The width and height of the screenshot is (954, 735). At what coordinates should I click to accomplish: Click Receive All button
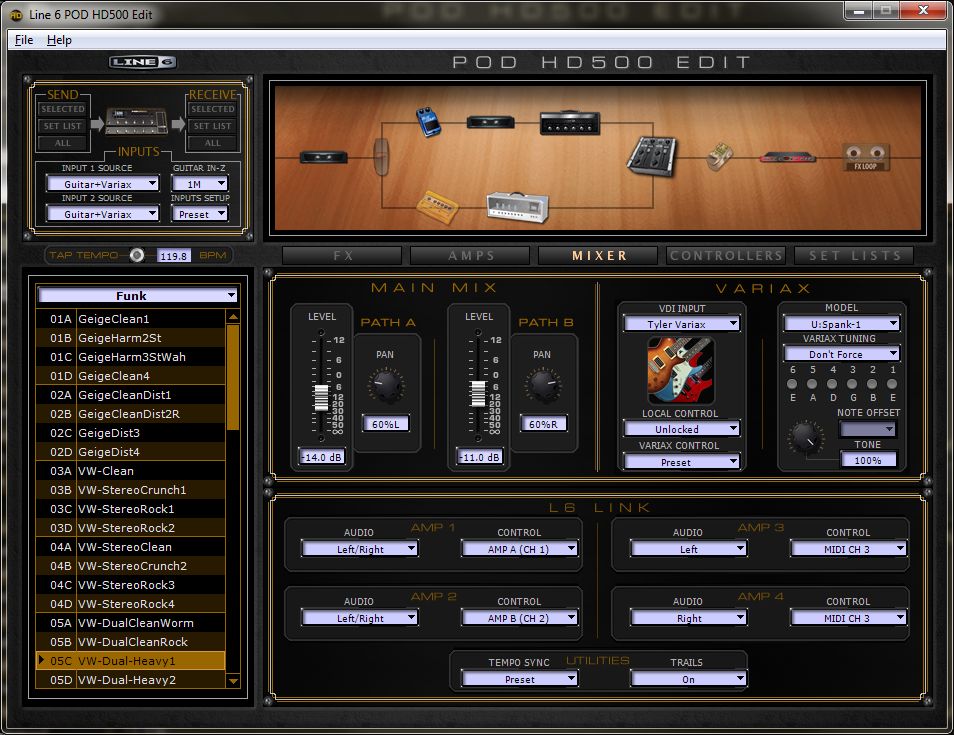pos(212,143)
